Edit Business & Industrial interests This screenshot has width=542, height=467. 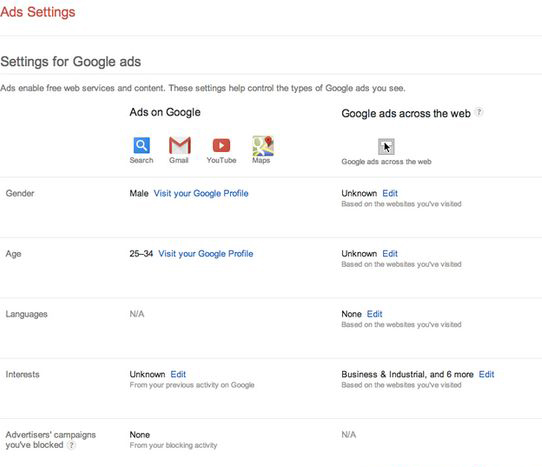point(486,374)
